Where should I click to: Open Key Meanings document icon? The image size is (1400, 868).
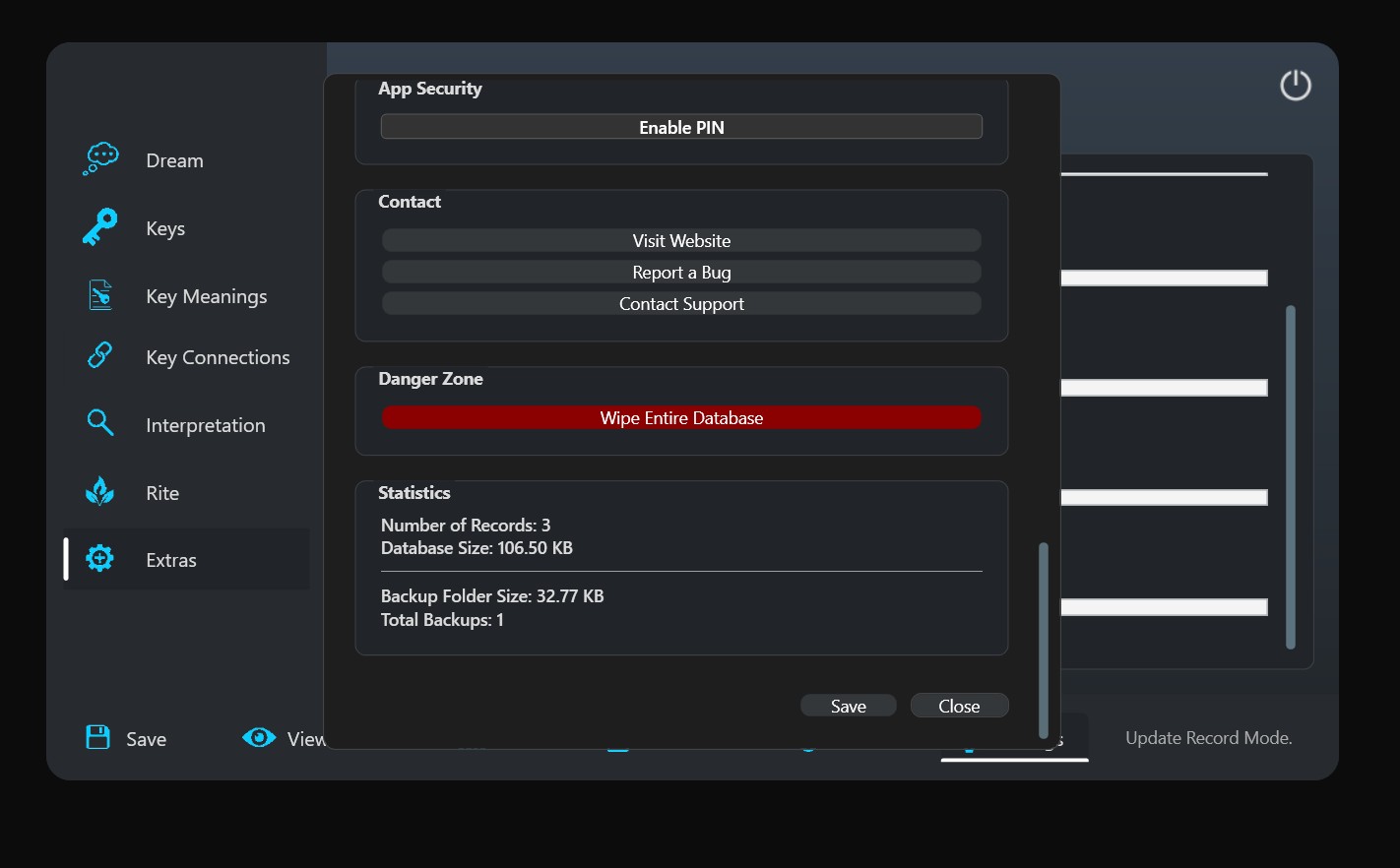pyautogui.click(x=100, y=295)
